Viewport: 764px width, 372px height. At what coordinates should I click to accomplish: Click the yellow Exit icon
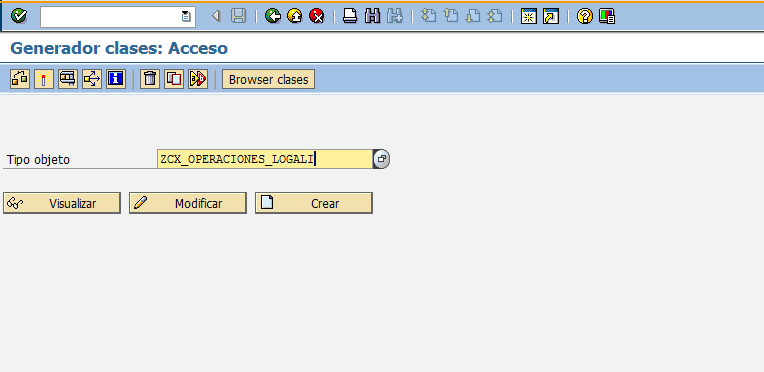294,17
